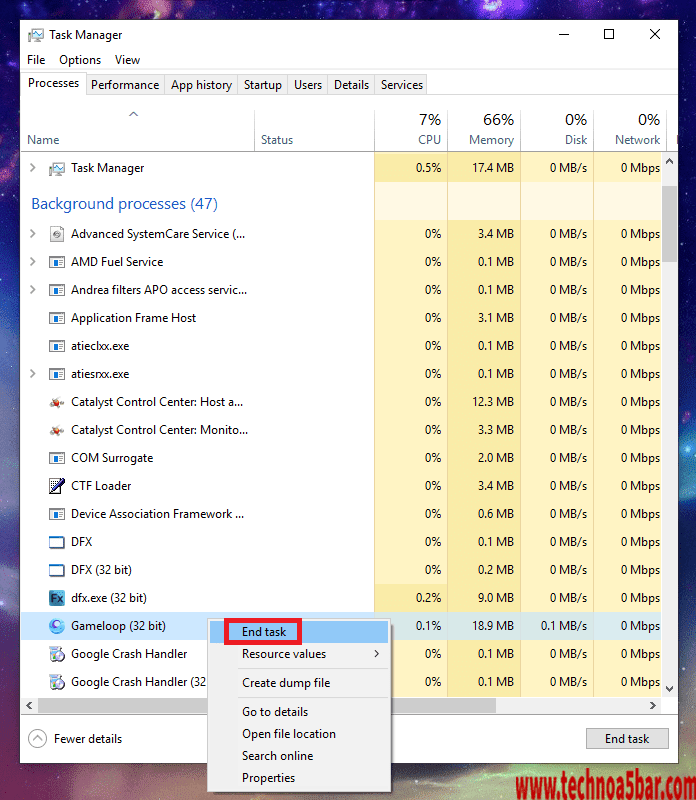Expand the Task Manager process row
The height and width of the screenshot is (800, 696).
[33, 168]
